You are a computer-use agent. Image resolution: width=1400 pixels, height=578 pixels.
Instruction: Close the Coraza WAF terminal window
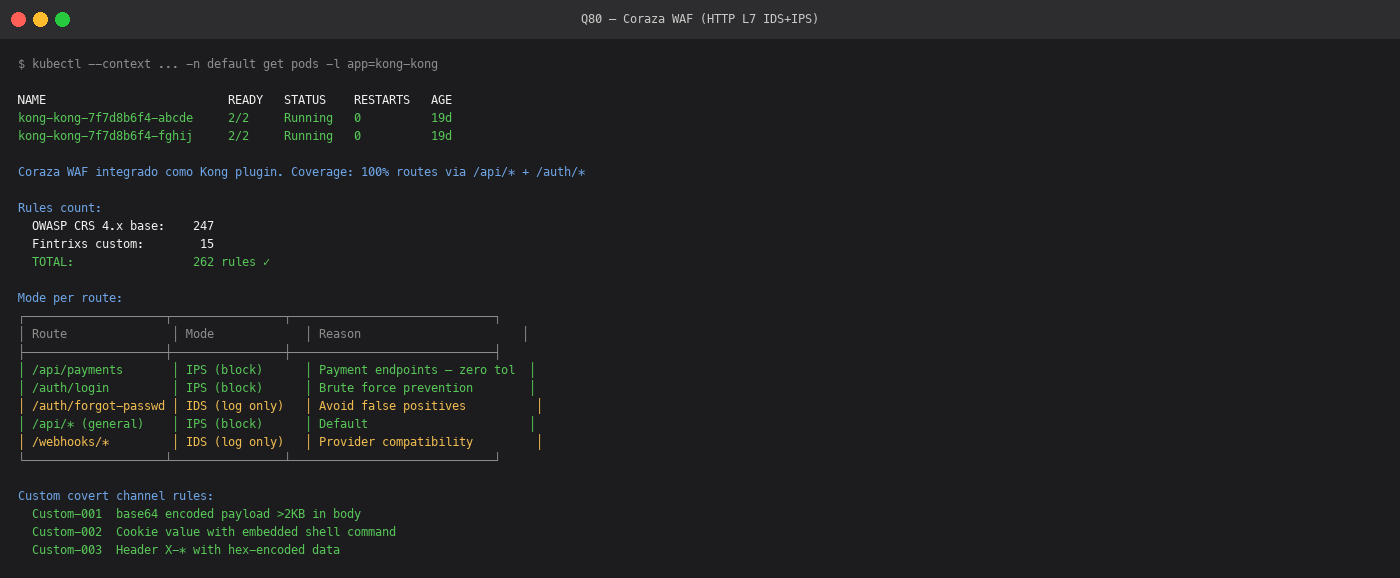[18, 19]
